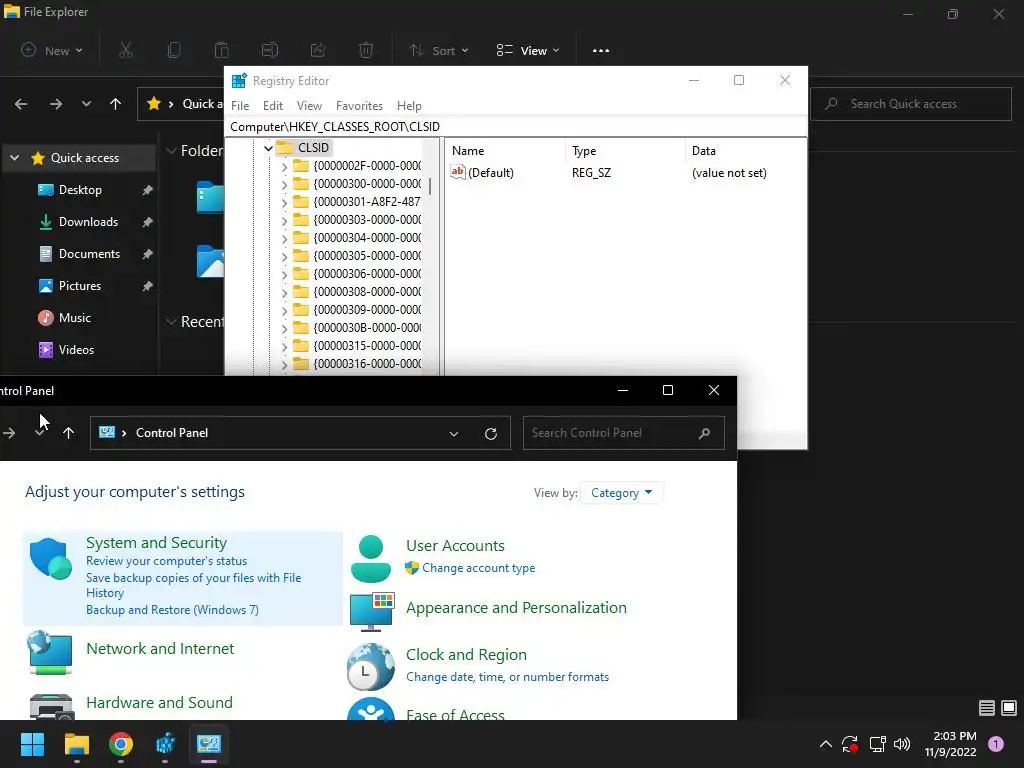The width and height of the screenshot is (1024, 768).
Task: Click the Clock and Region globe icon
Action: pos(371,667)
